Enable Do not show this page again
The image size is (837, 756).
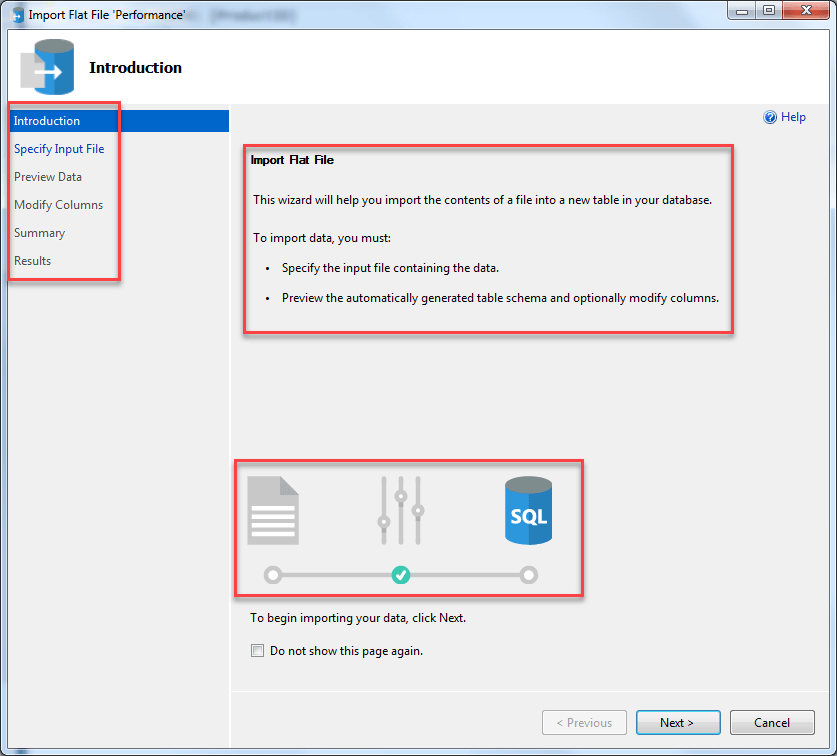coord(257,650)
